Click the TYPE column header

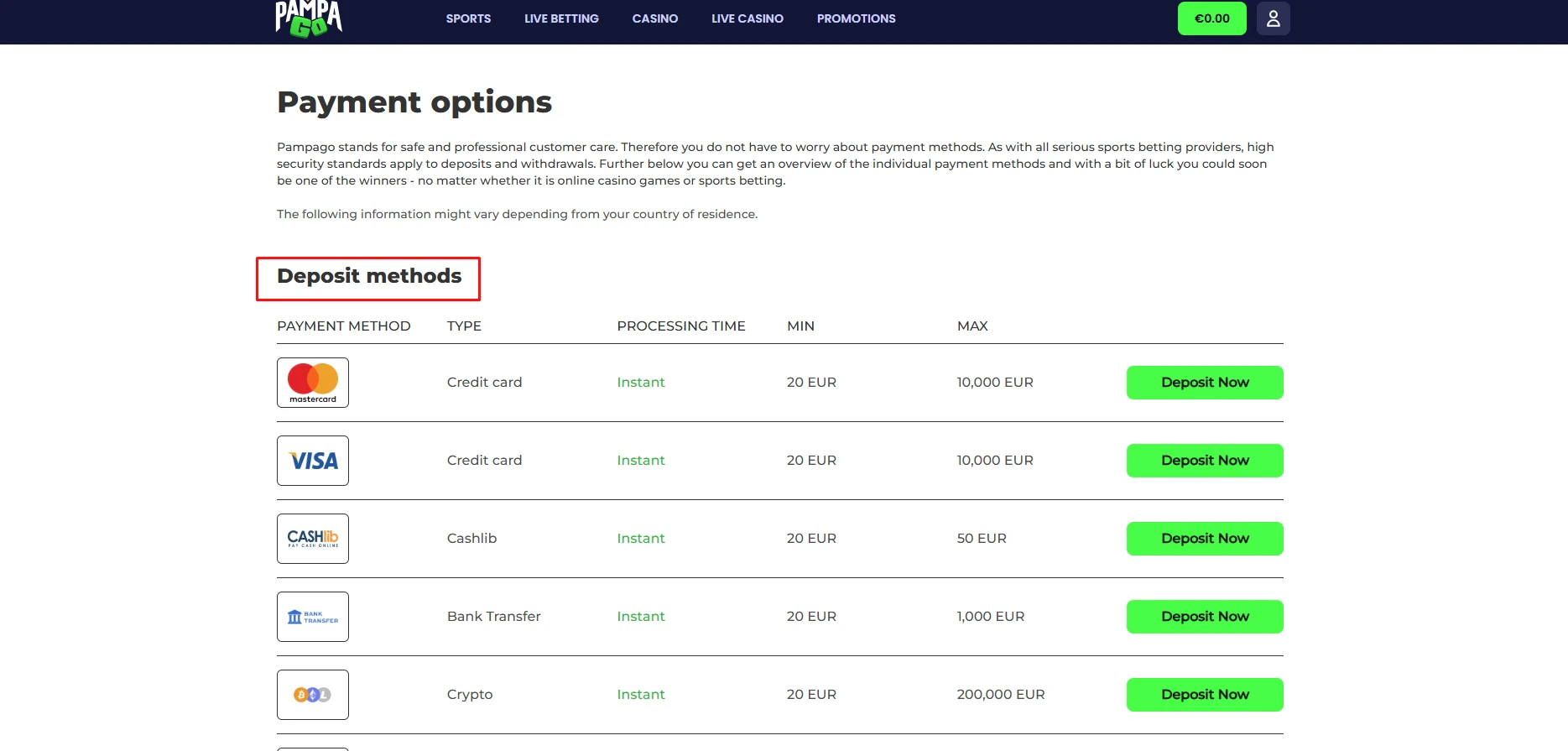(x=464, y=326)
